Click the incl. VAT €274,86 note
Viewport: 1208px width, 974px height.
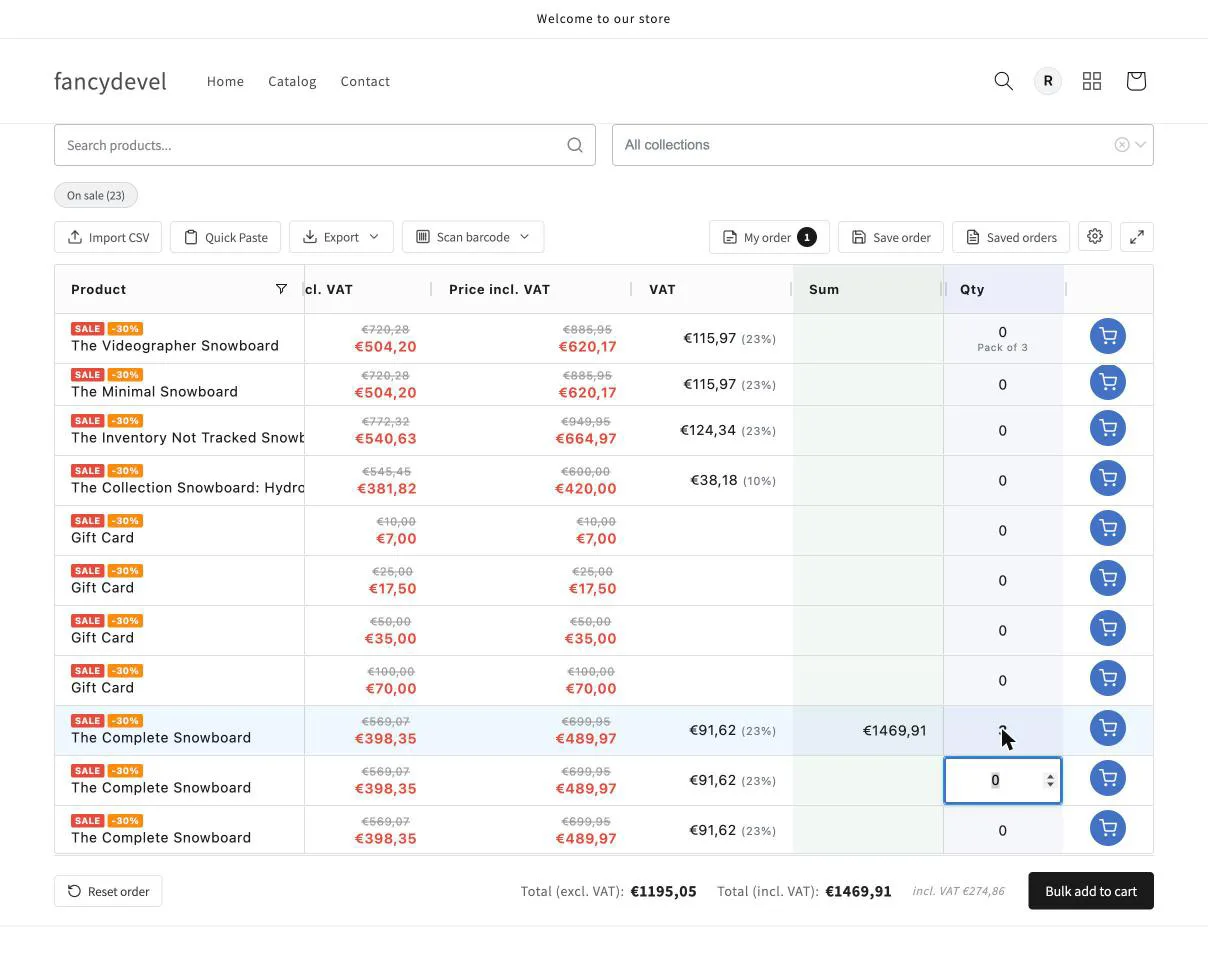958,891
